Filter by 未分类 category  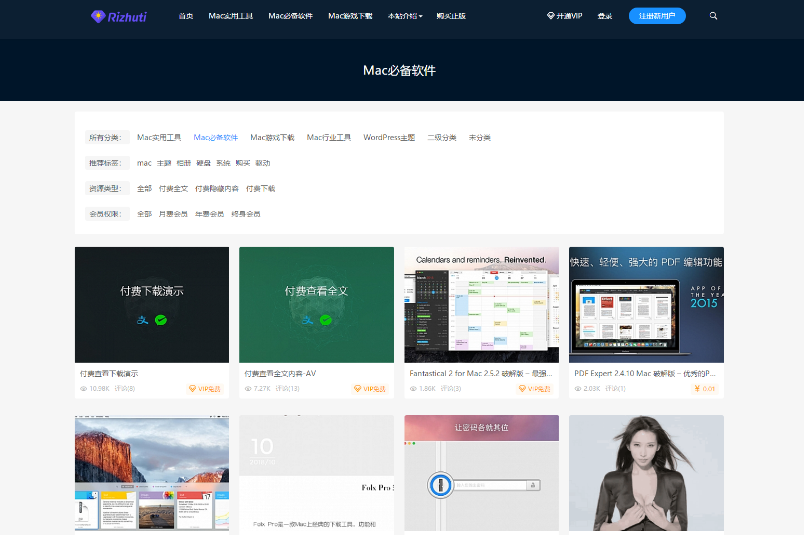click(479, 137)
